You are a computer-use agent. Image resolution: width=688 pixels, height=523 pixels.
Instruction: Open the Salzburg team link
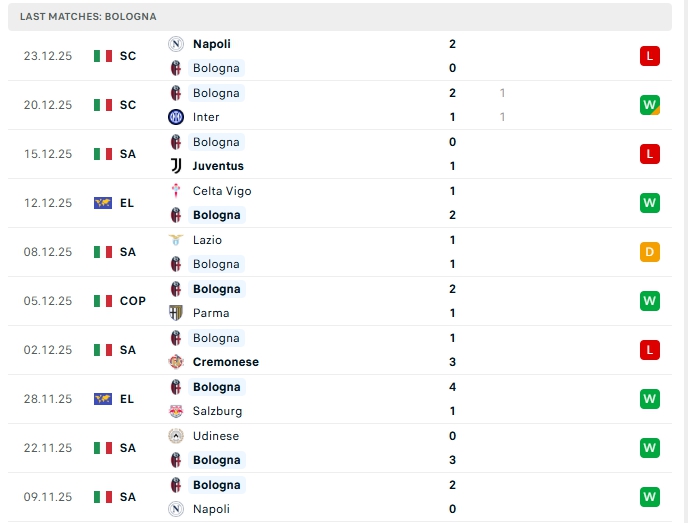(217, 411)
